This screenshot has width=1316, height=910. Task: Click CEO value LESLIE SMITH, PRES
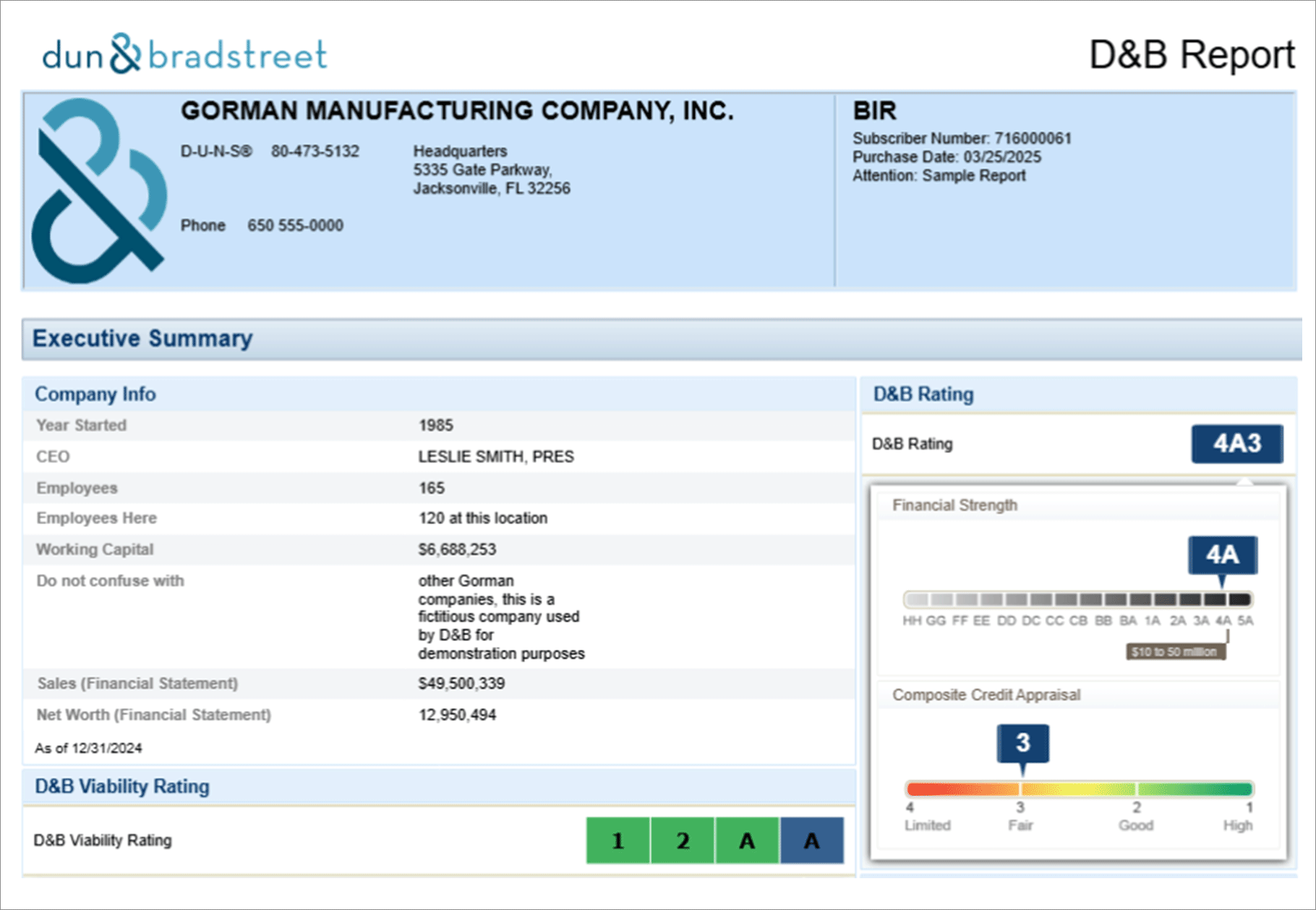496,457
